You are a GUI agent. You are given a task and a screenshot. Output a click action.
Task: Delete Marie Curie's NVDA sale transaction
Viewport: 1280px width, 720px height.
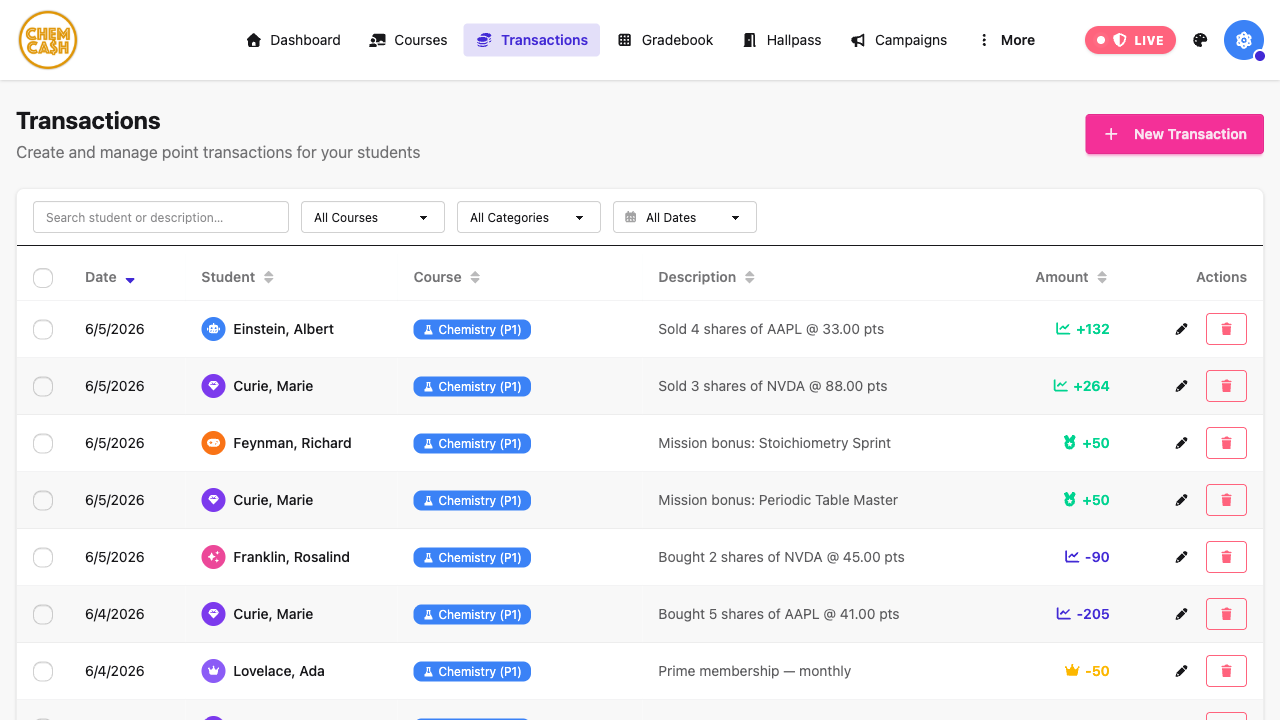1226,386
